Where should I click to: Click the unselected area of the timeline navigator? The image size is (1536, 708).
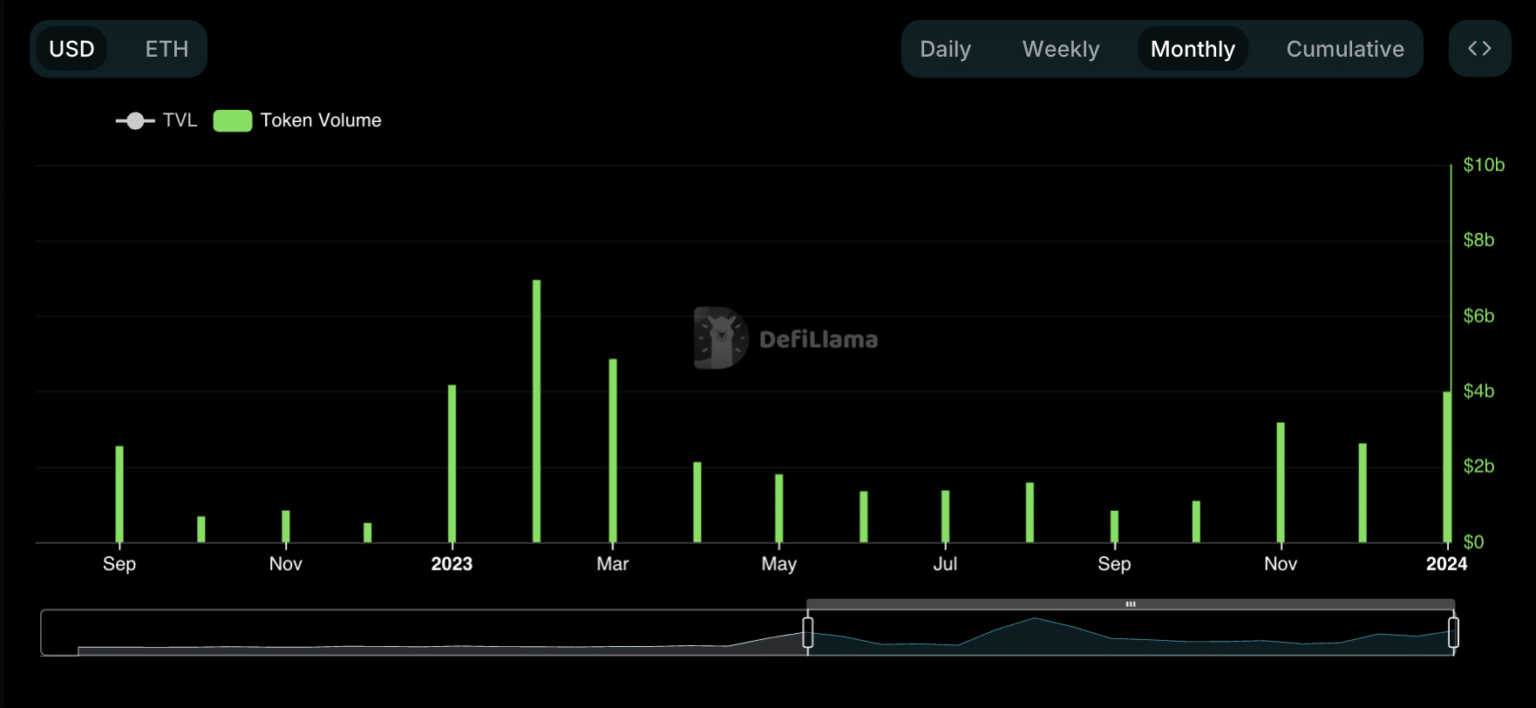tap(420, 632)
